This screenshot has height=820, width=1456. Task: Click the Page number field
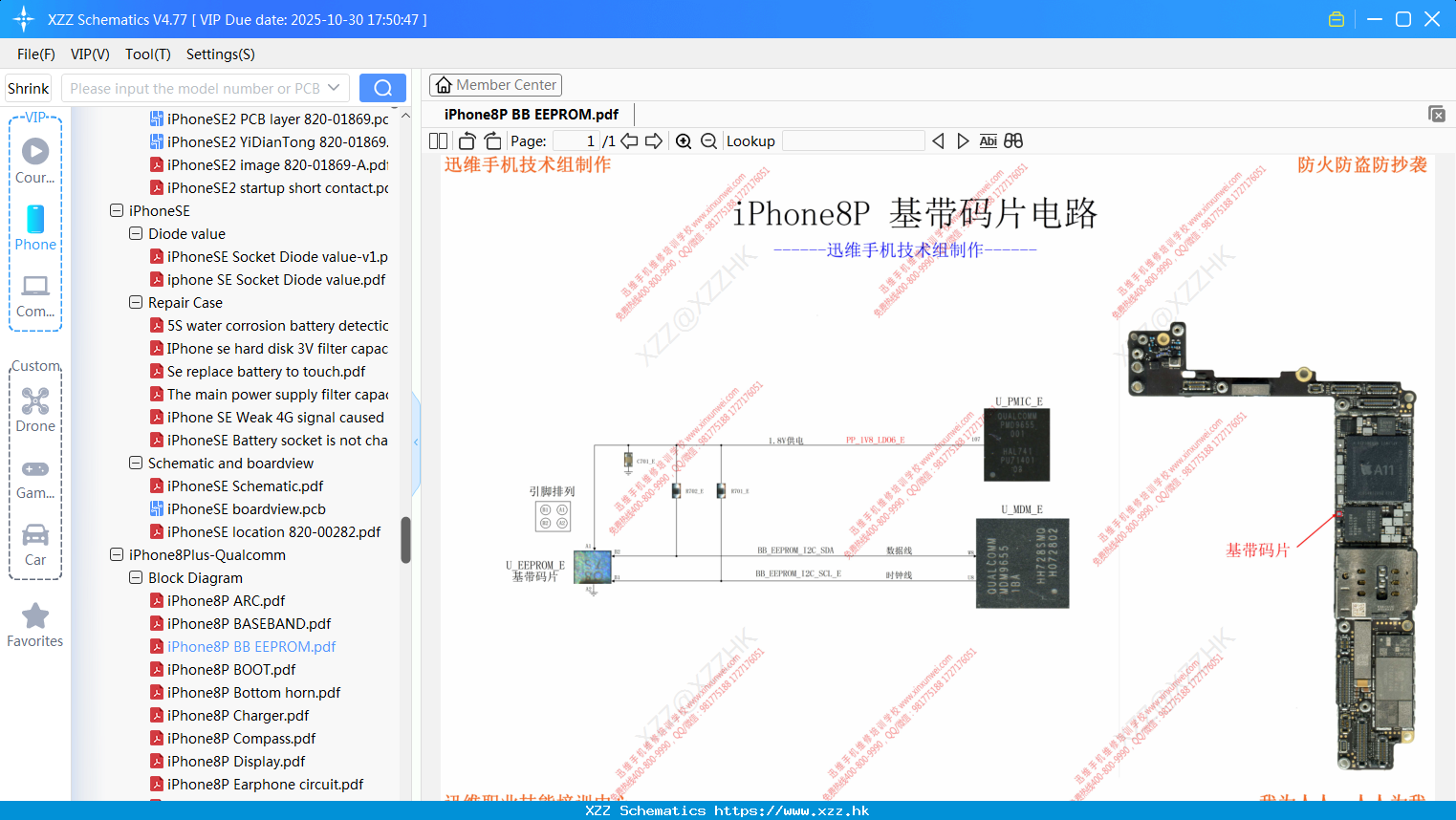(575, 140)
